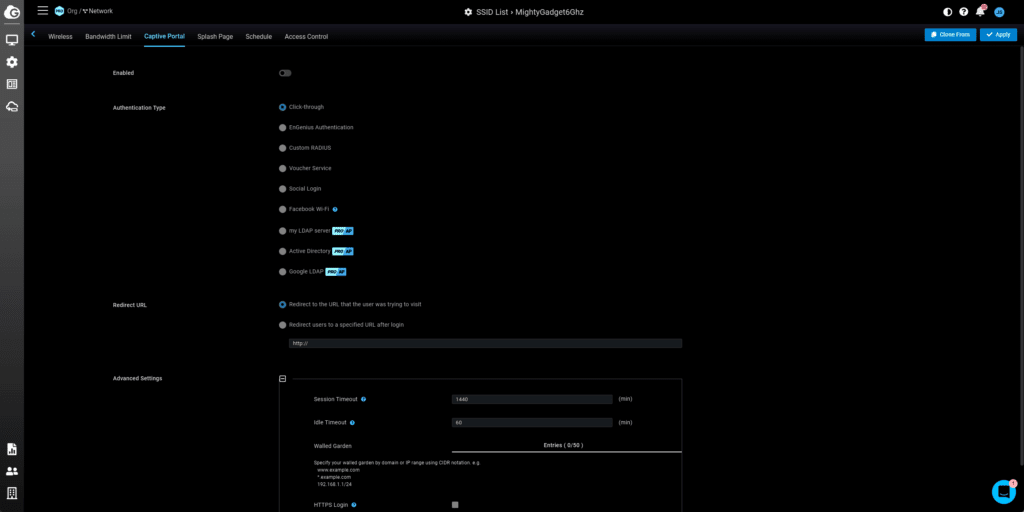Click the Apply button

(x=998, y=35)
